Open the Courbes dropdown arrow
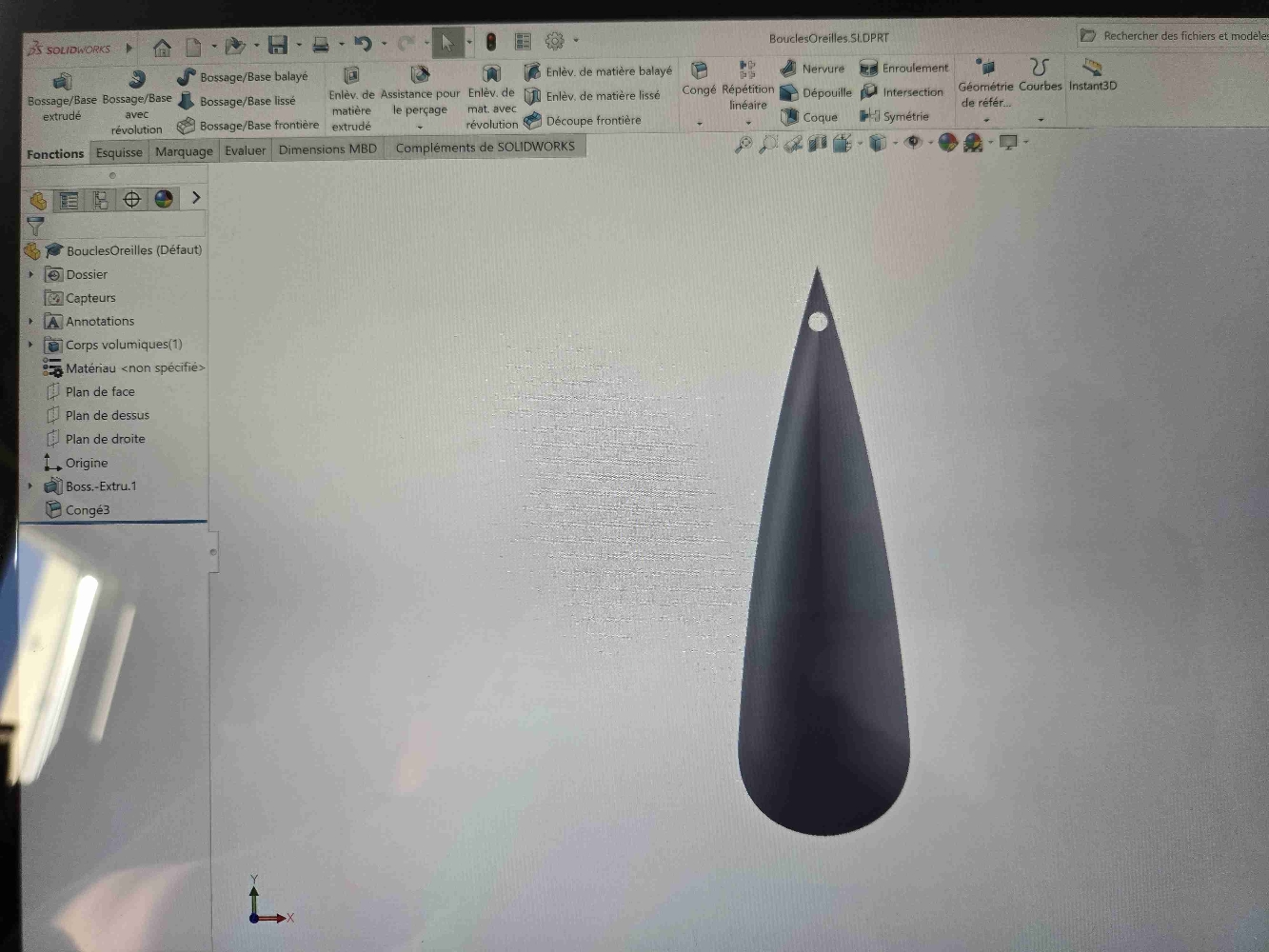 pos(1041,120)
